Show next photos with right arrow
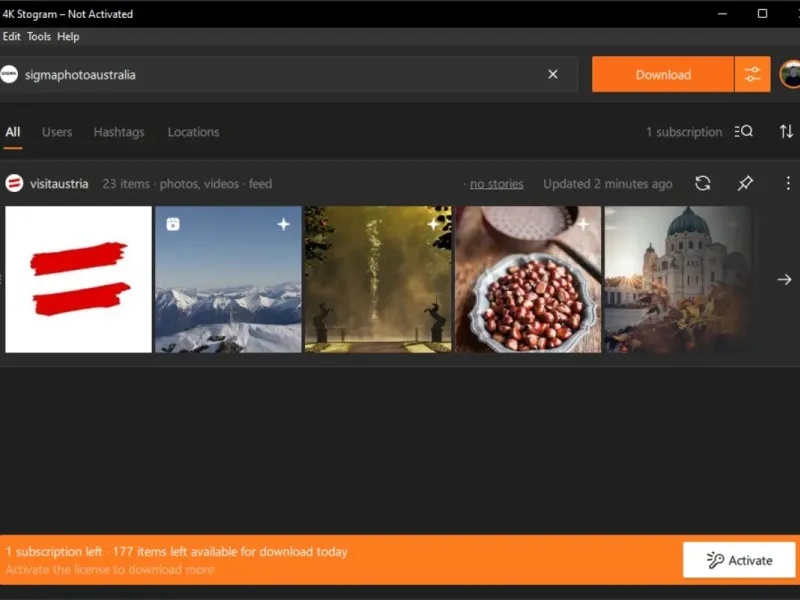The image size is (800, 600). 784,279
